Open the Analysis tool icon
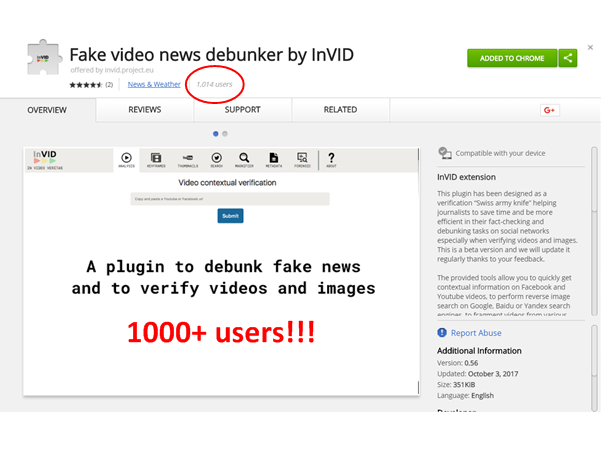 tap(126, 160)
